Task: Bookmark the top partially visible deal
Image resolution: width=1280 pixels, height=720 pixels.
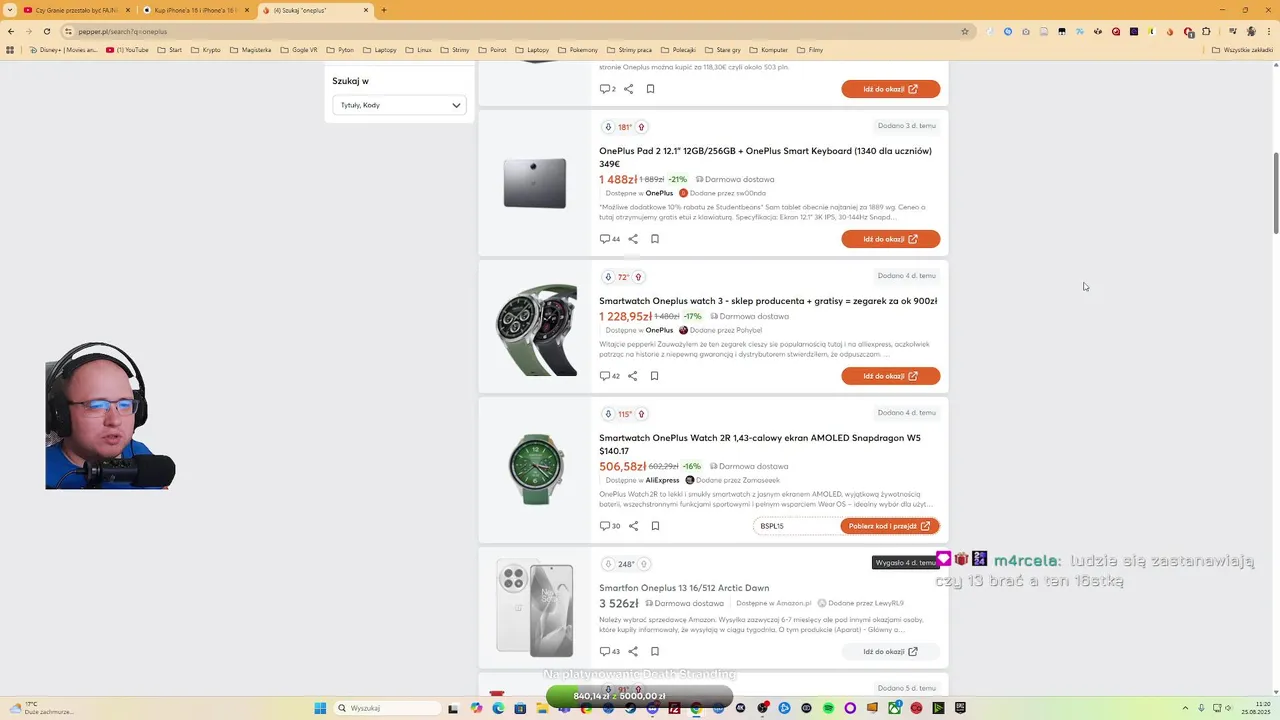Action: (650, 89)
